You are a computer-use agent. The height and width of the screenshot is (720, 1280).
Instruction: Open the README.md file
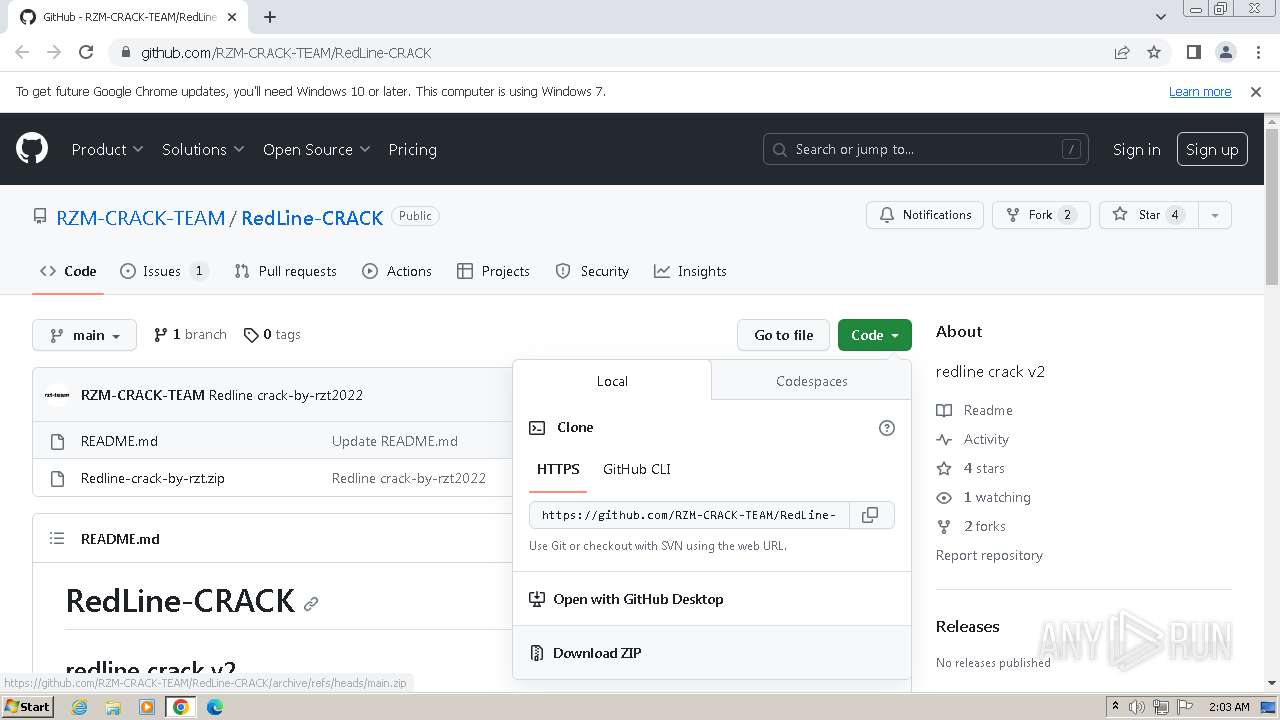(x=119, y=441)
